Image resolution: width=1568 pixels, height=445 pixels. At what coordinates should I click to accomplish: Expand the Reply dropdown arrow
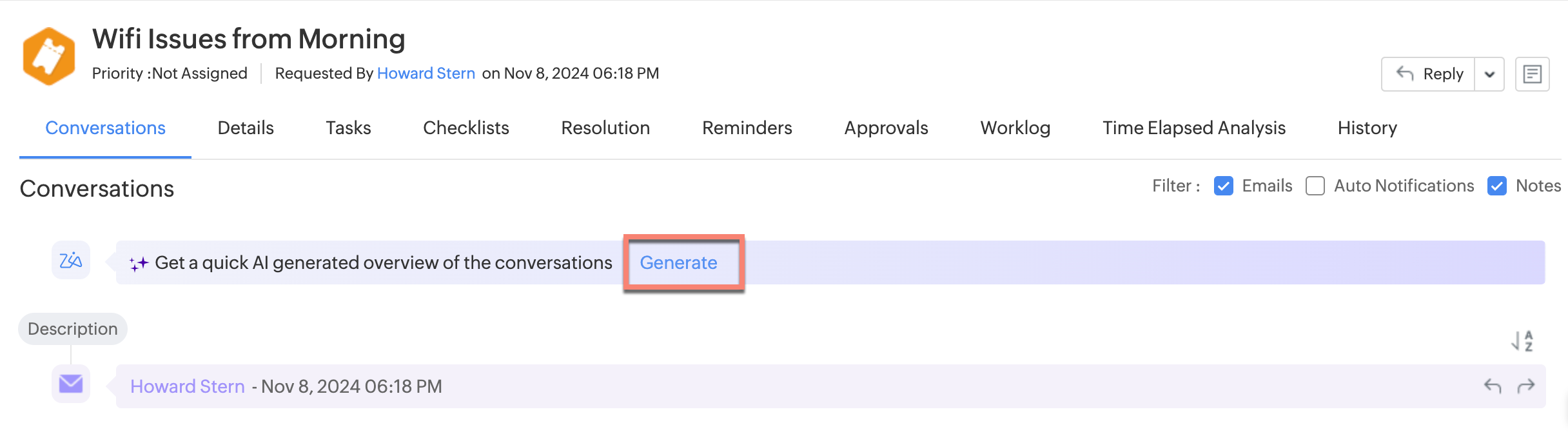1489,74
